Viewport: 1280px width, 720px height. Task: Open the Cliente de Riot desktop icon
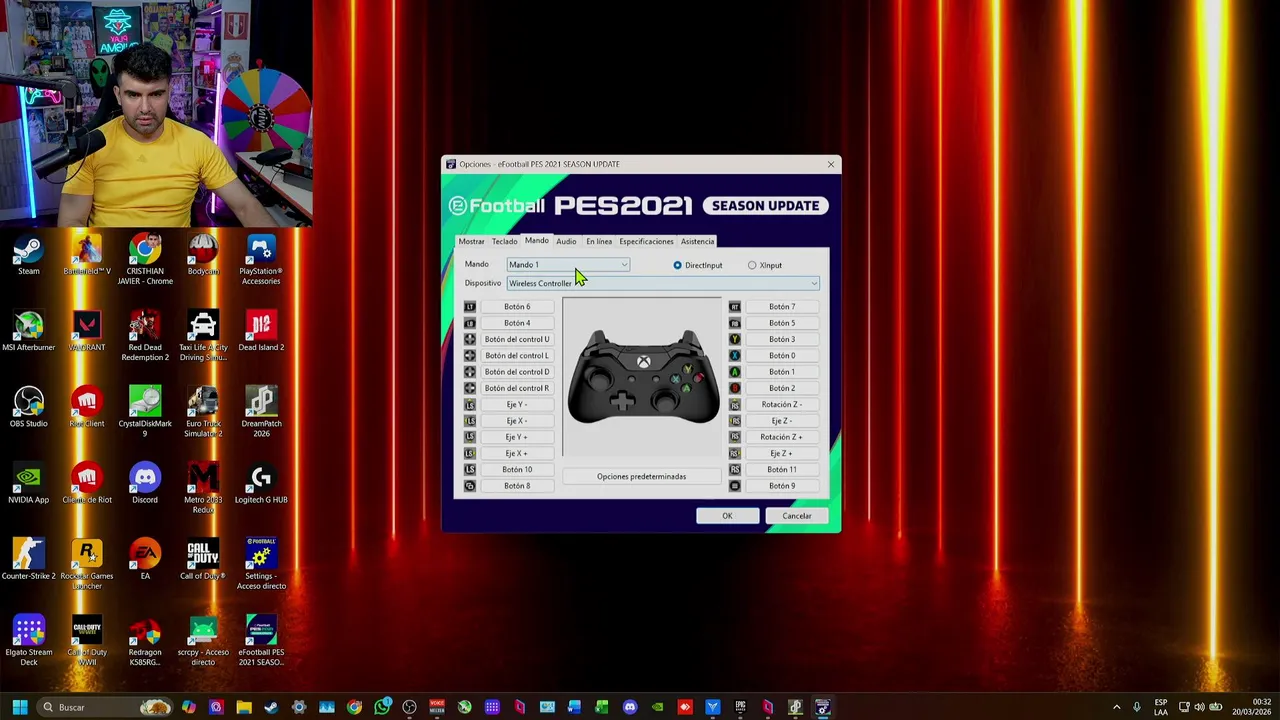coord(87,483)
